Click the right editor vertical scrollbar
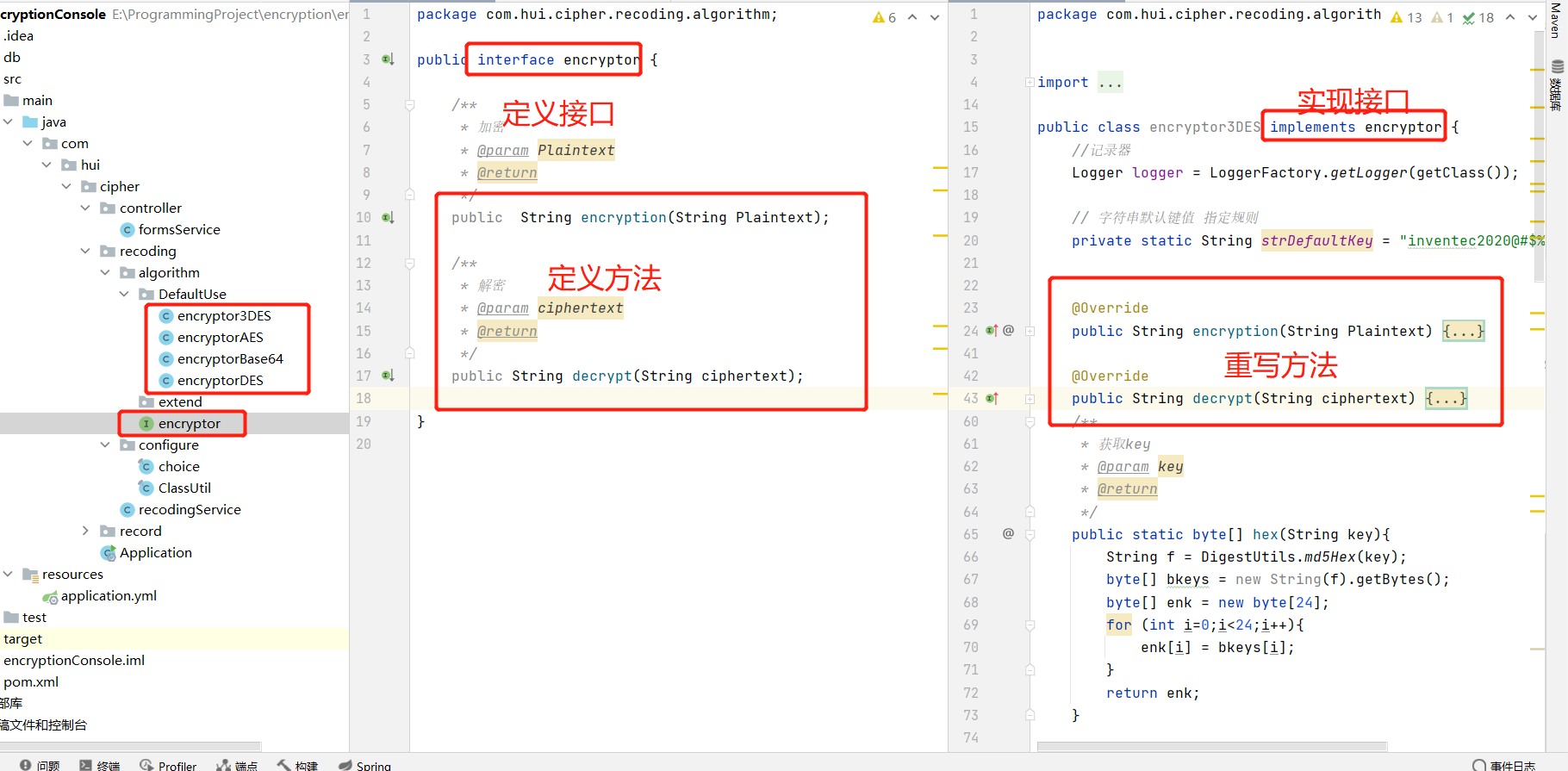This screenshot has width=1568, height=771. [x=1539, y=172]
